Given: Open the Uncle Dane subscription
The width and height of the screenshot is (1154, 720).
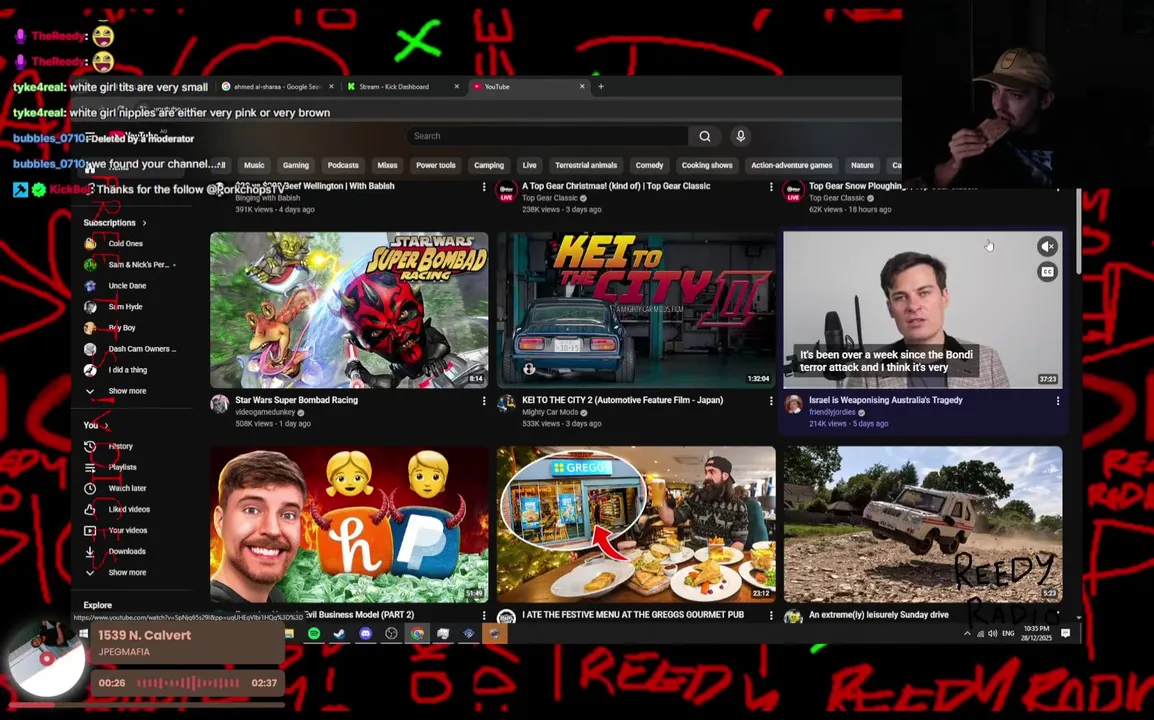Looking at the screenshot, I should coord(127,286).
